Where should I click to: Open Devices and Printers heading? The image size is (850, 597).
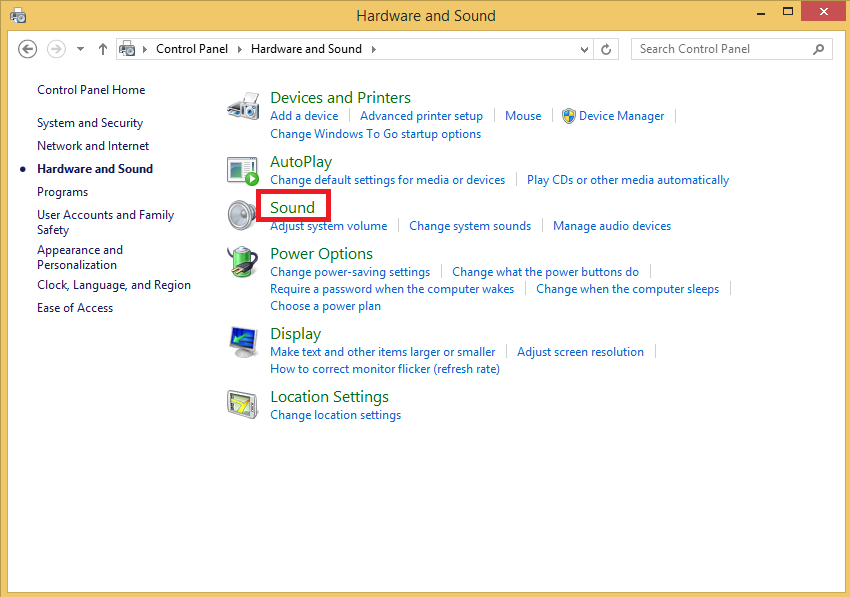click(x=340, y=98)
